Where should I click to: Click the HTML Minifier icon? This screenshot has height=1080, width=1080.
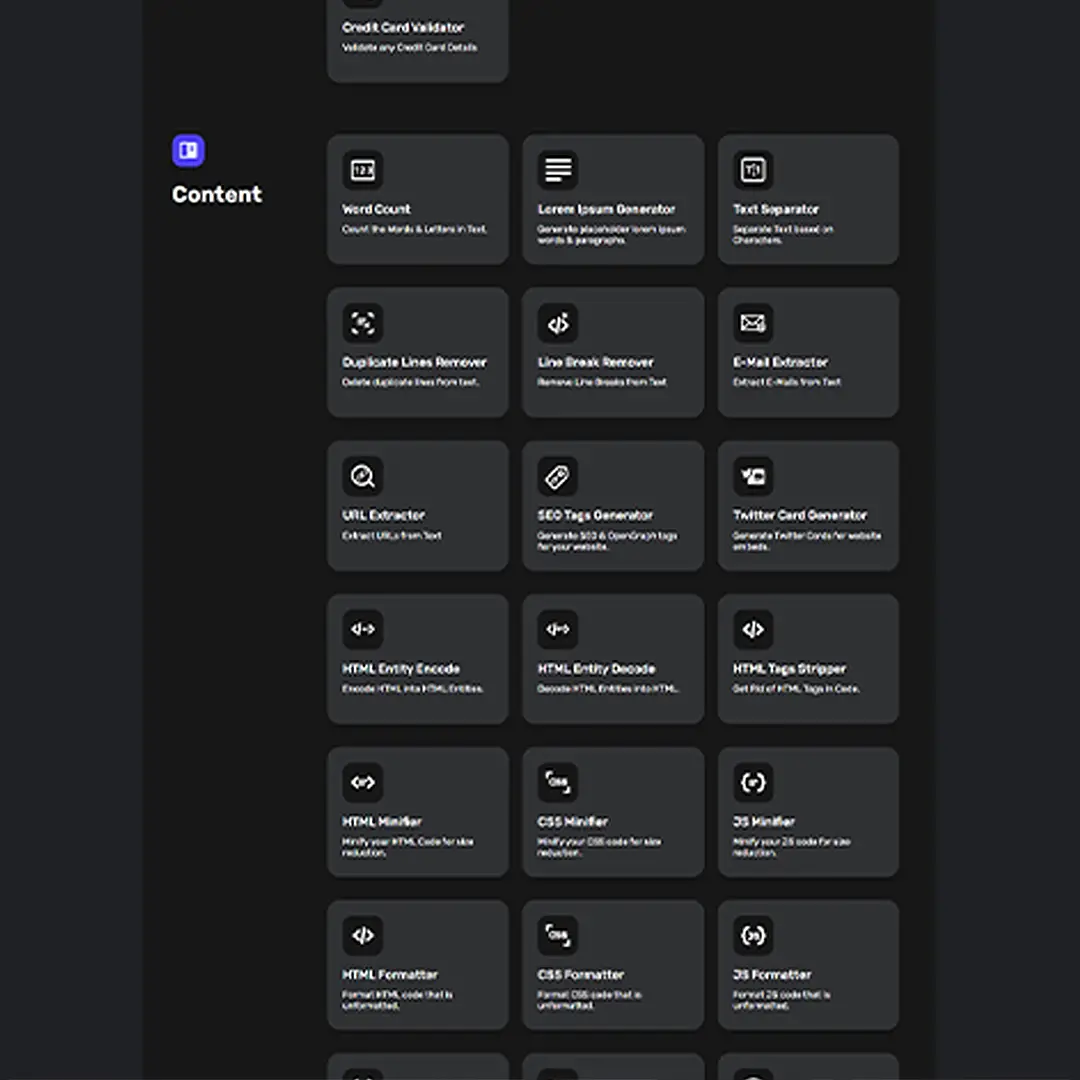[363, 782]
